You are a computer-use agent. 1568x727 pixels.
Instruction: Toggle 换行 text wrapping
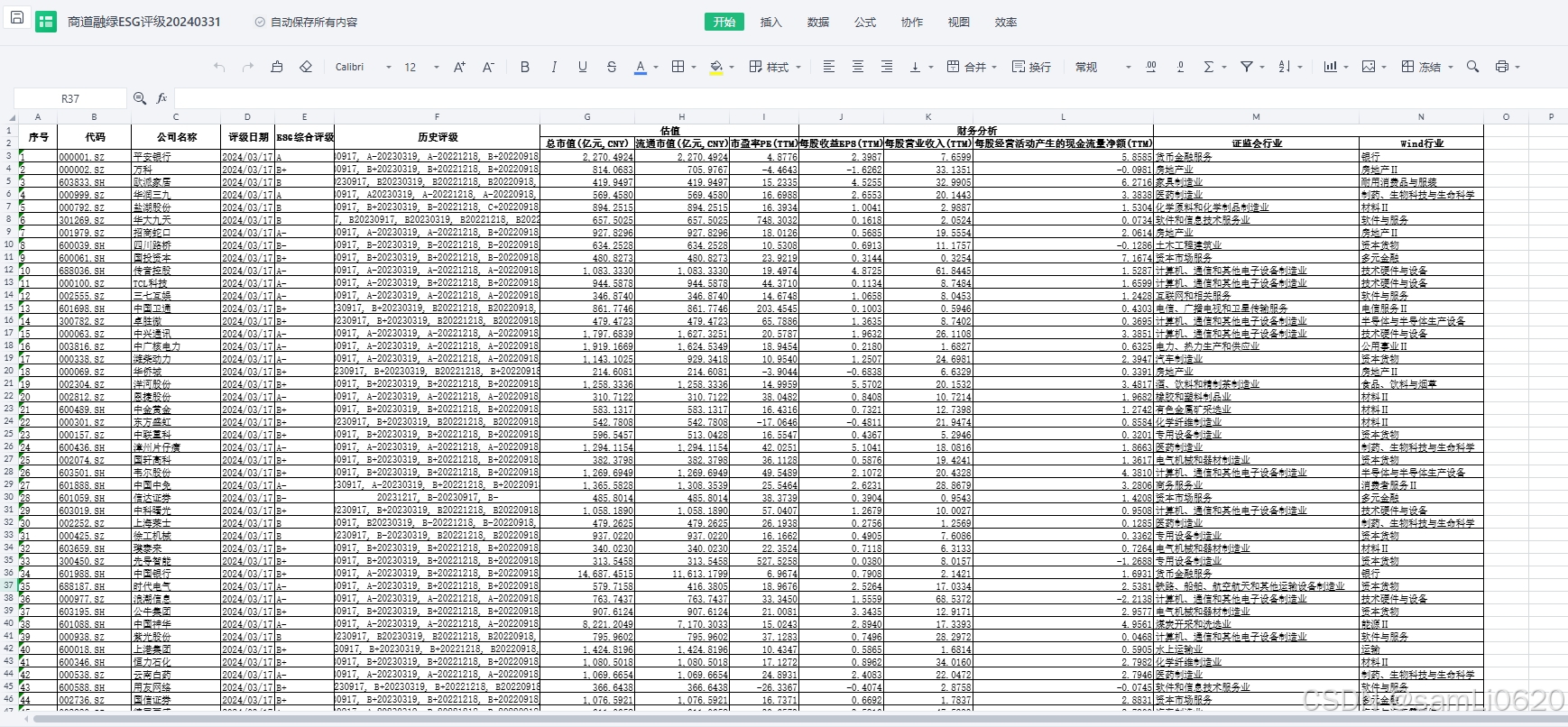pyautogui.click(x=1031, y=67)
